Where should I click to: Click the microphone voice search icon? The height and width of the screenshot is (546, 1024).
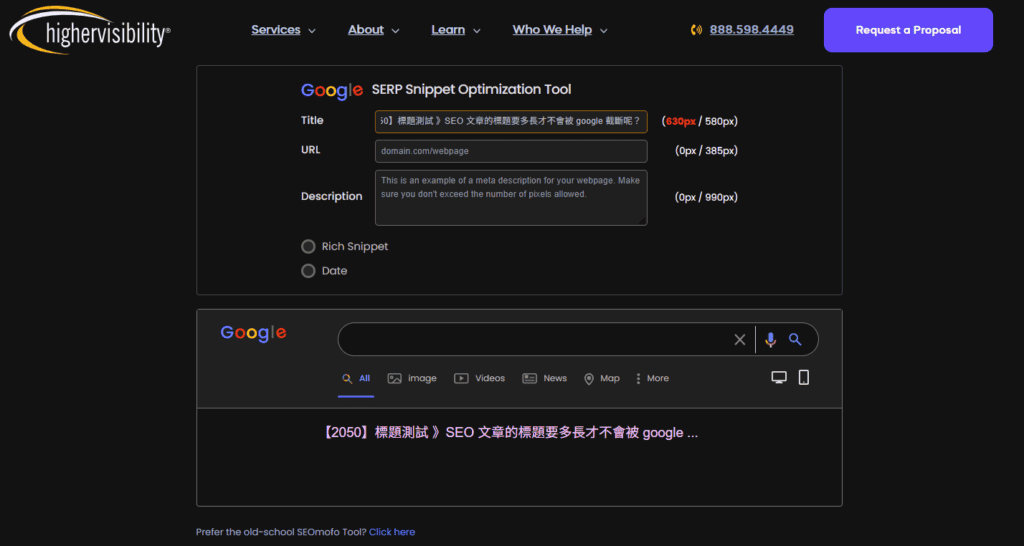771,340
